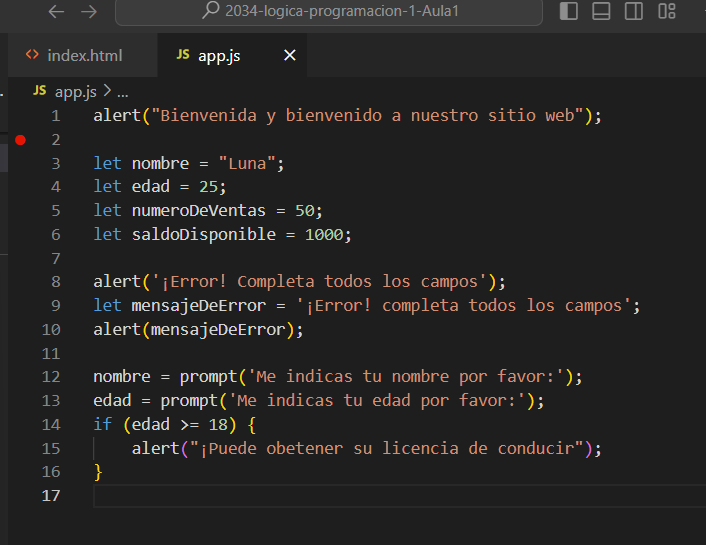
Task: Place cursor on empty line 17
Action: pos(399,496)
